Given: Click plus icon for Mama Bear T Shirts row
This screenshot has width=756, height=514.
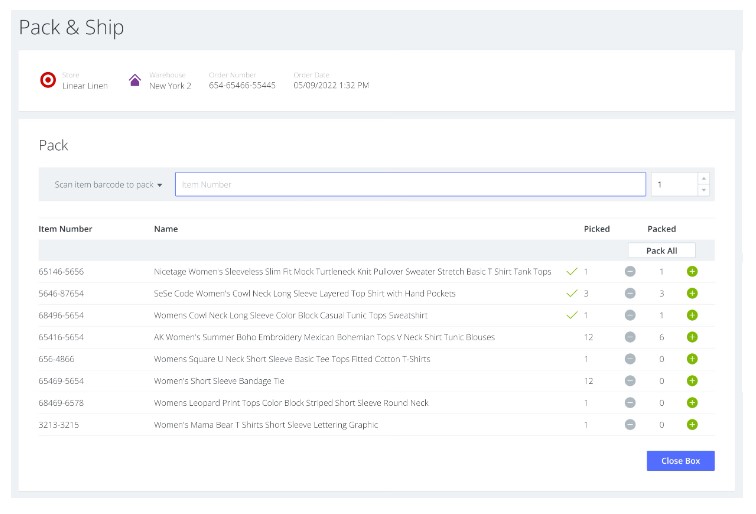Looking at the screenshot, I should click(x=692, y=425).
